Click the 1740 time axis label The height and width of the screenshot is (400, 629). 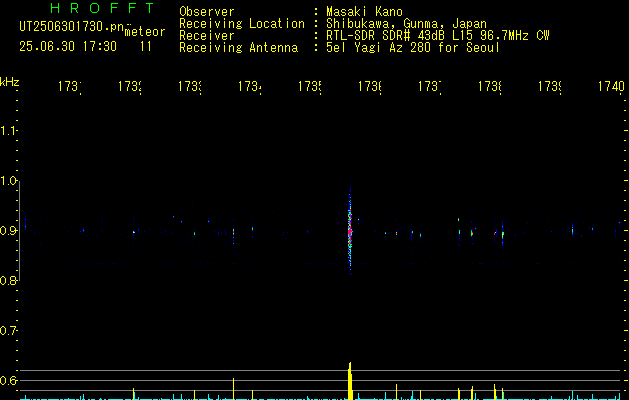coord(611,86)
